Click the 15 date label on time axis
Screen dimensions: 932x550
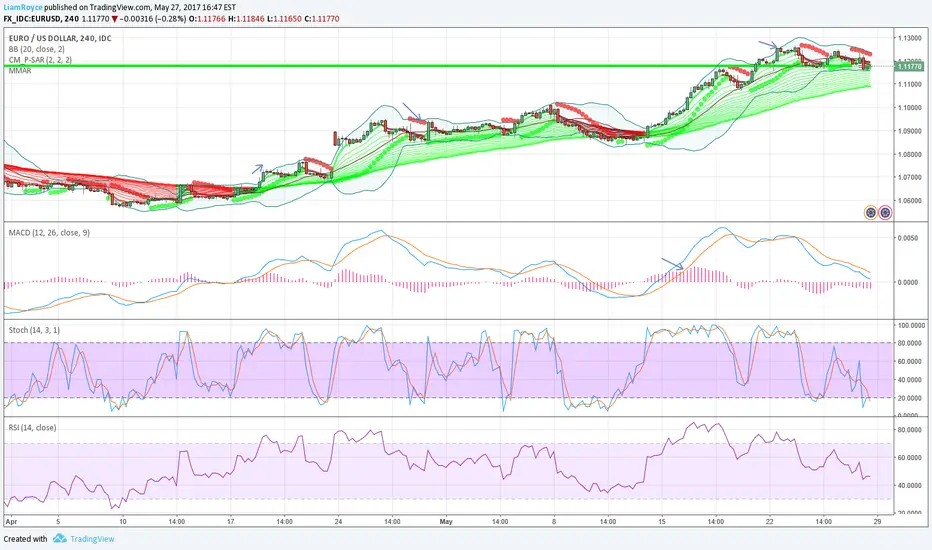coord(662,521)
